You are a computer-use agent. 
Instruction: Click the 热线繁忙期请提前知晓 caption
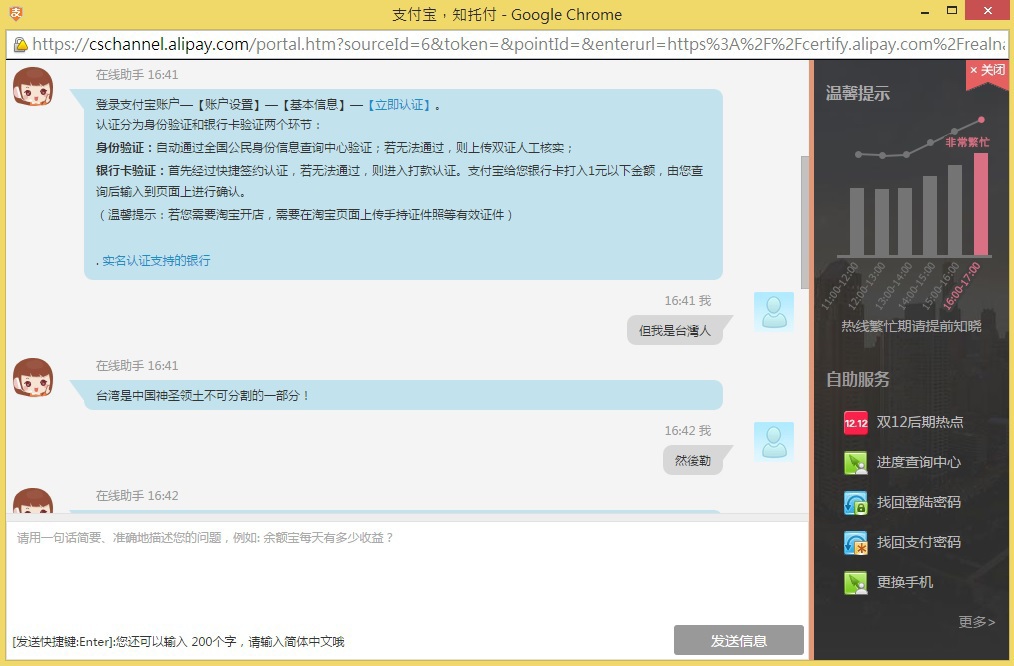[x=911, y=327]
